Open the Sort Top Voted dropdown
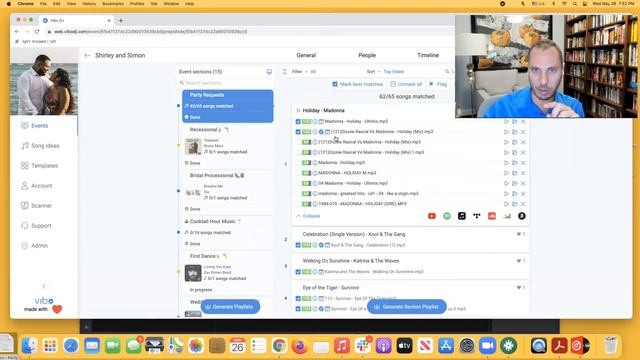 385,72
